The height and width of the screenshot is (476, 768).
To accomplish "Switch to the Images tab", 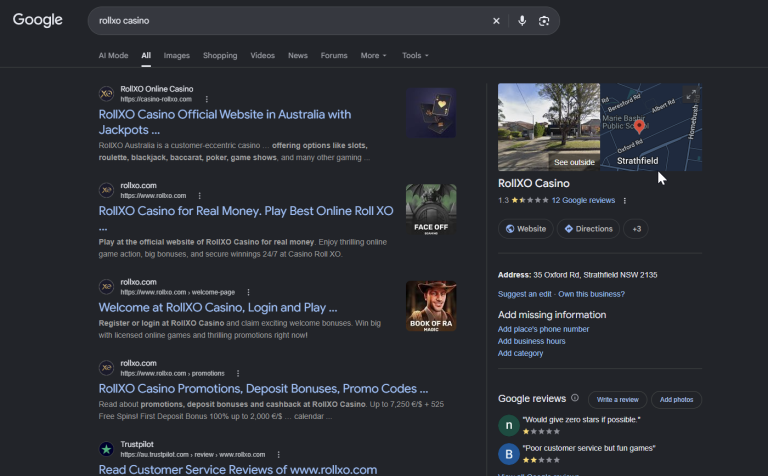I will [x=176, y=55].
